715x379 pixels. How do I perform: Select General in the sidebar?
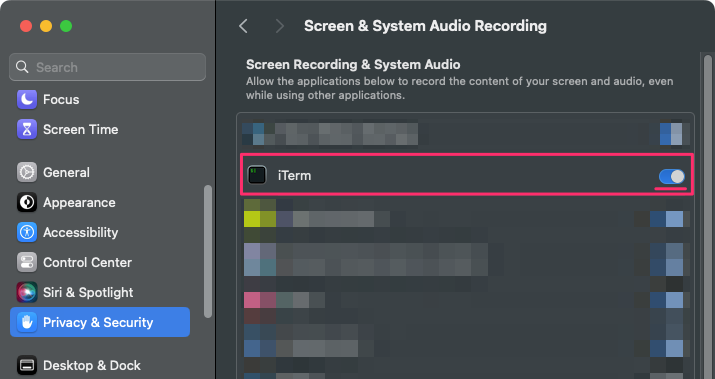(x=67, y=172)
